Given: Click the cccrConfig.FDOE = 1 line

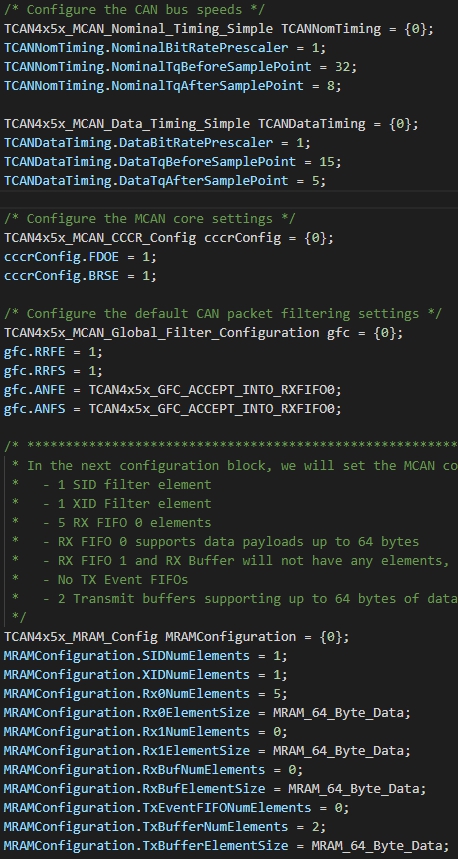Looking at the screenshot, I should coord(81,256).
